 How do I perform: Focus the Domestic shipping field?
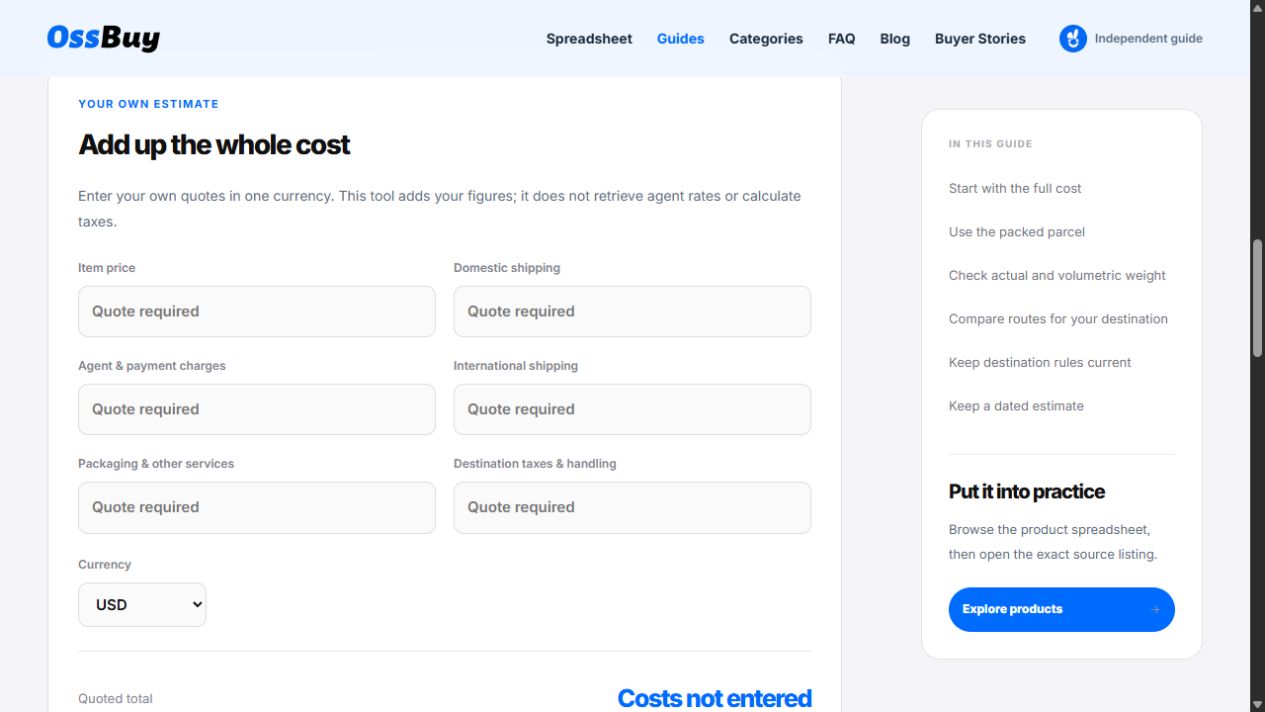(632, 311)
